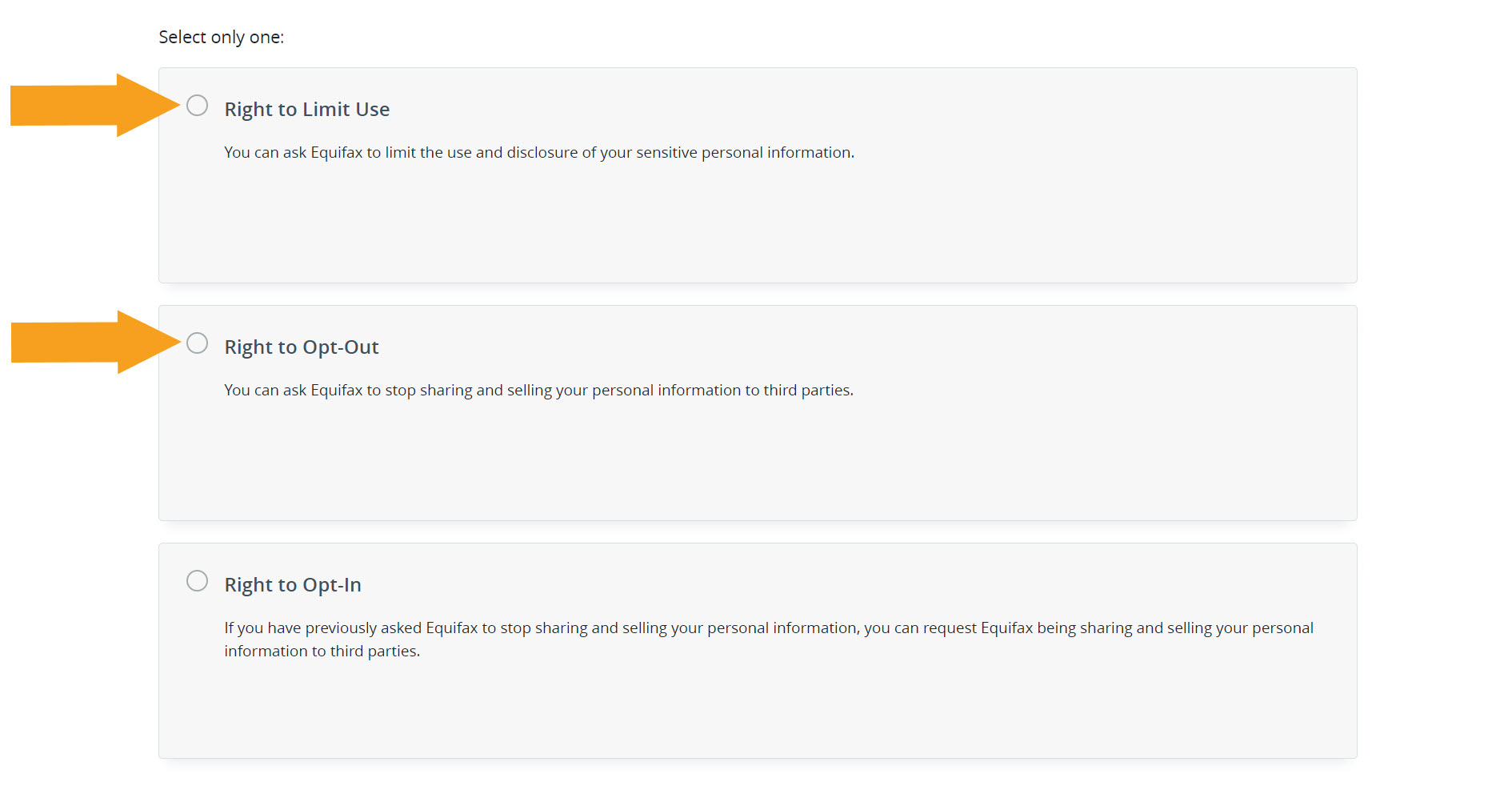Click the 'Right to Limit Use' heading
Screen dimensions: 1512x786
pyautogui.click(x=306, y=110)
